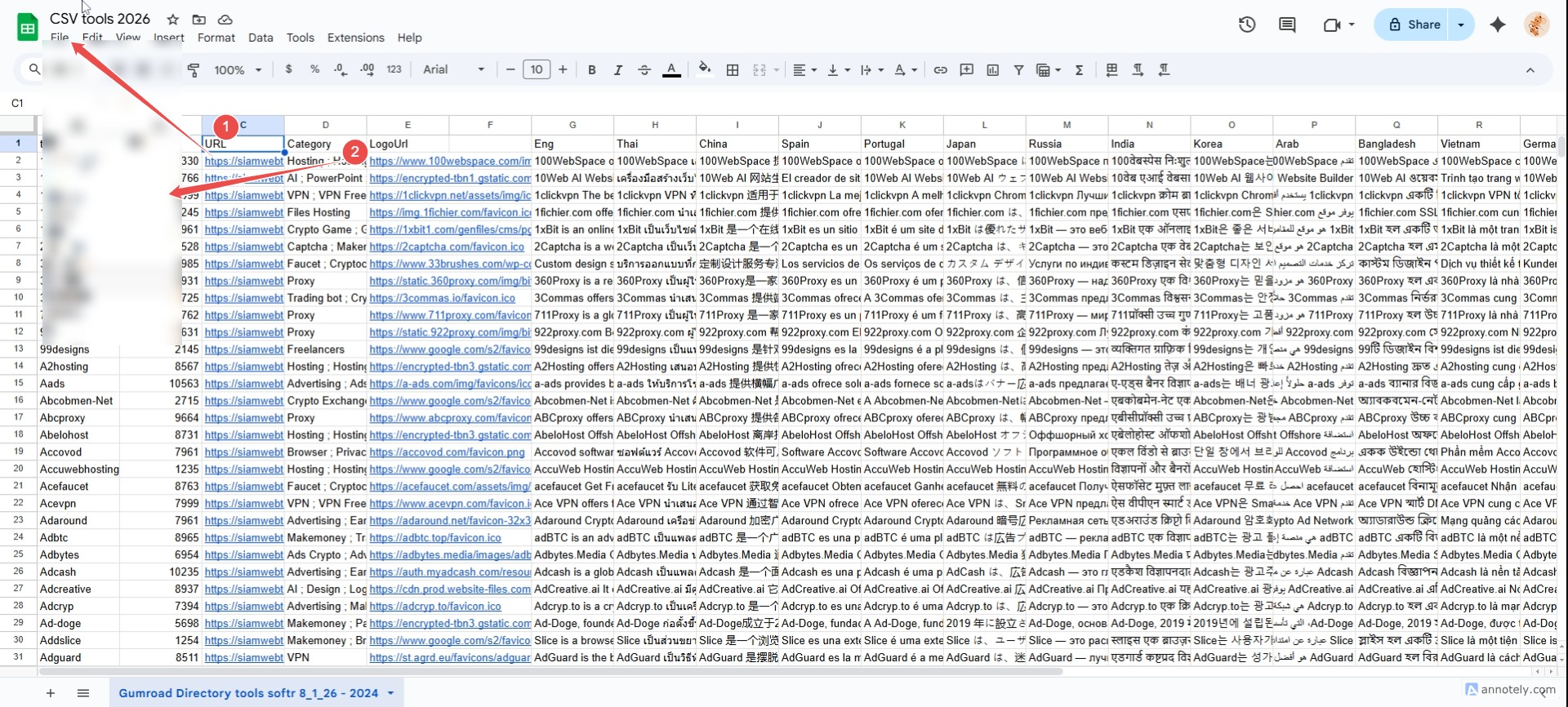Toggle bold formatting
The image size is (1568, 707).
[x=592, y=69]
